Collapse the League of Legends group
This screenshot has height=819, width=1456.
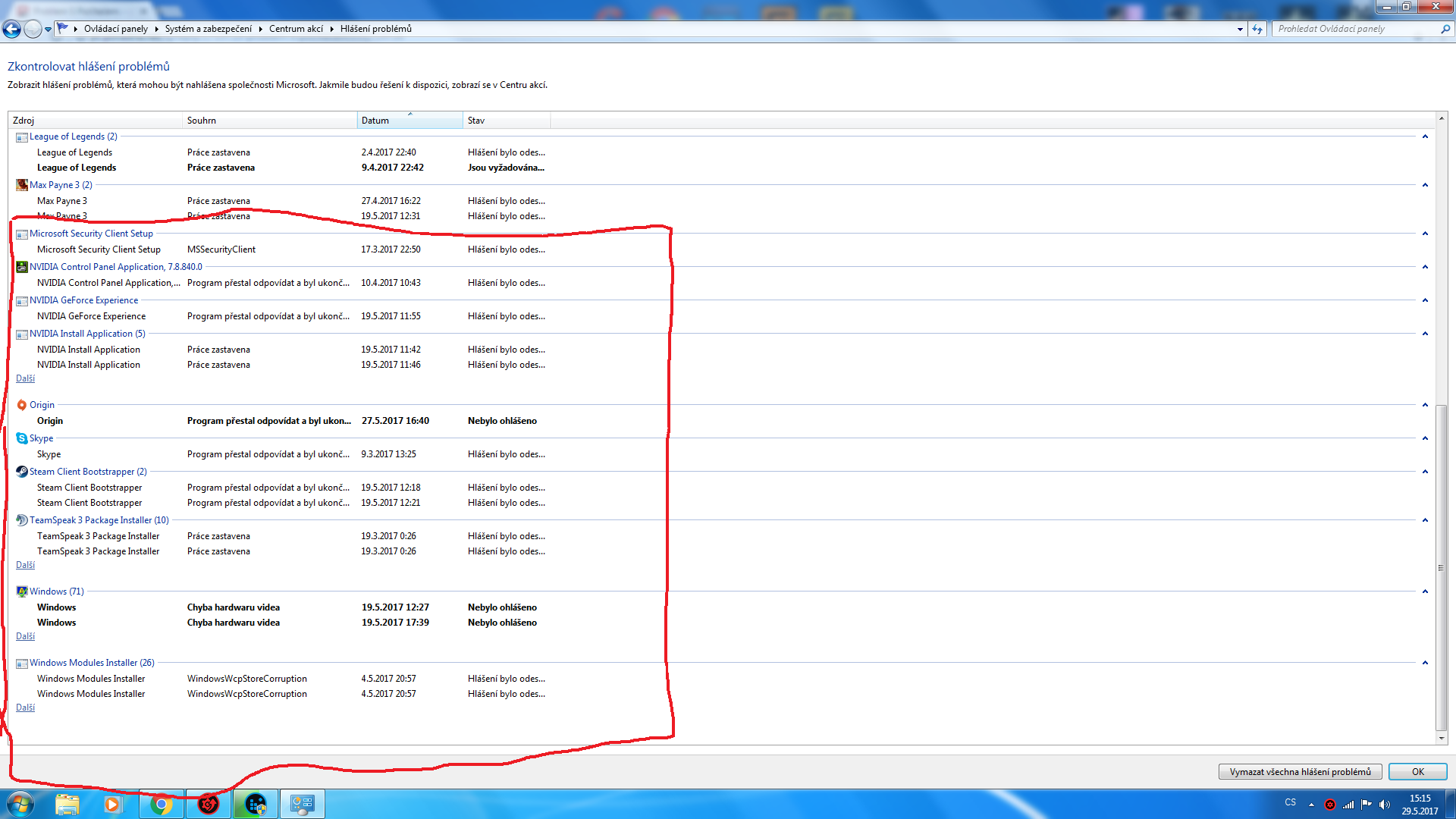tap(1425, 136)
